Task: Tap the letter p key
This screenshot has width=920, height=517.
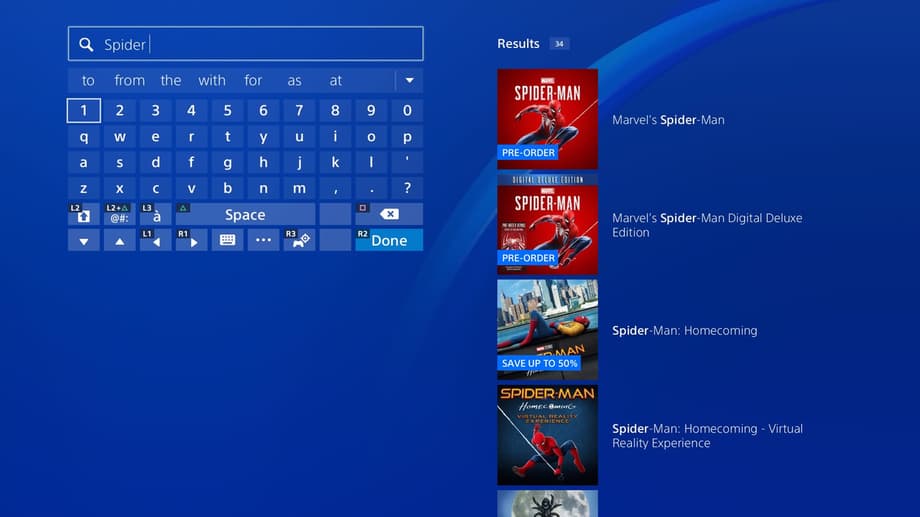Action: 407,137
